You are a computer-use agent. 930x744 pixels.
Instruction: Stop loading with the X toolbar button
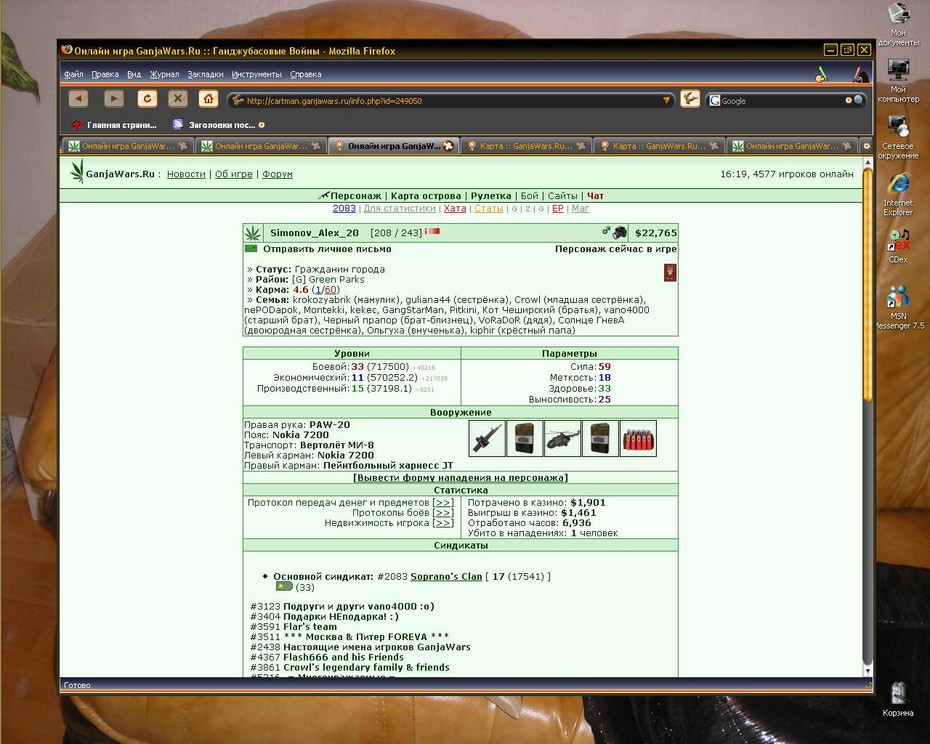pos(177,98)
